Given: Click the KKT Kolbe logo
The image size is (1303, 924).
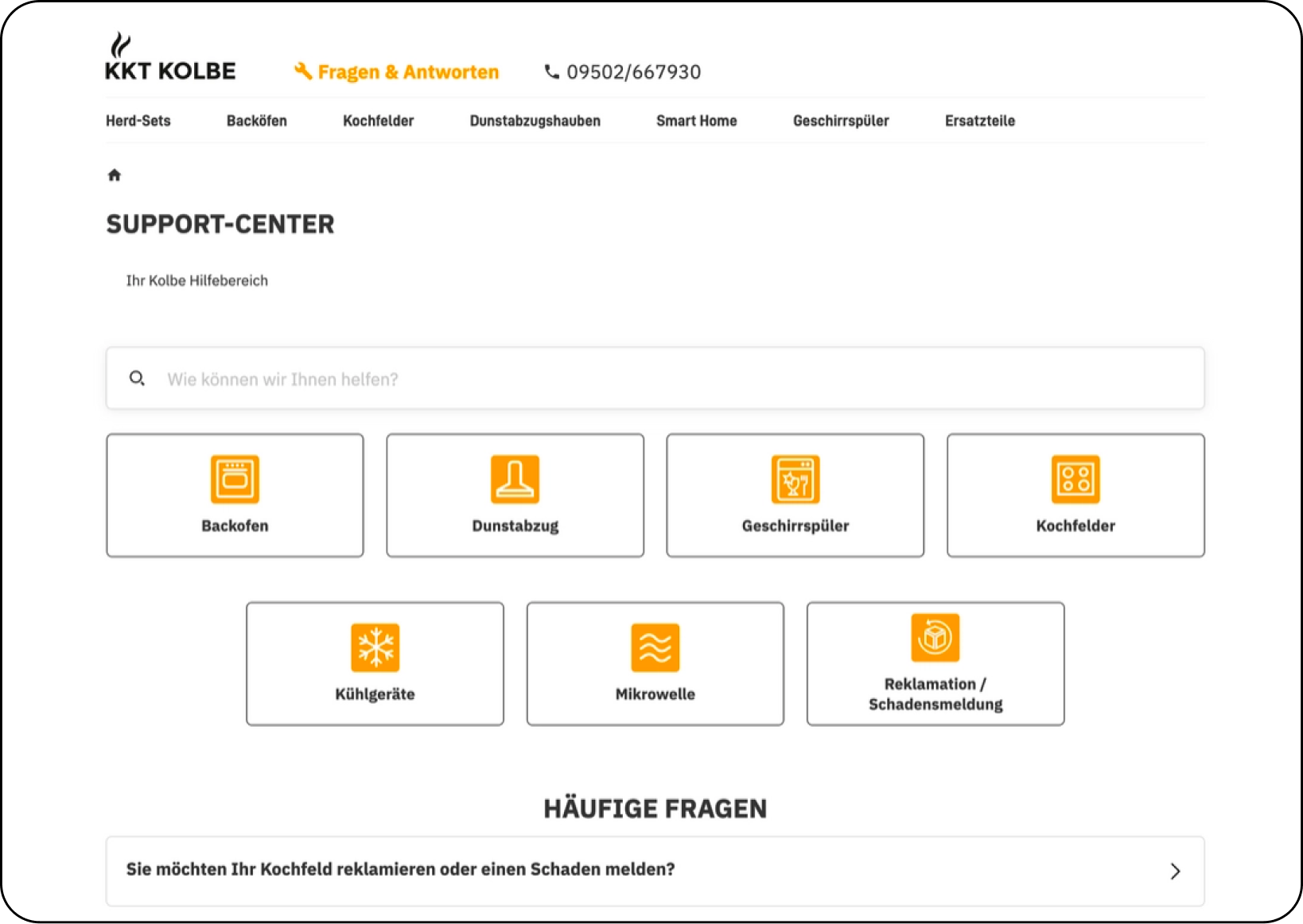Looking at the screenshot, I should (170, 57).
